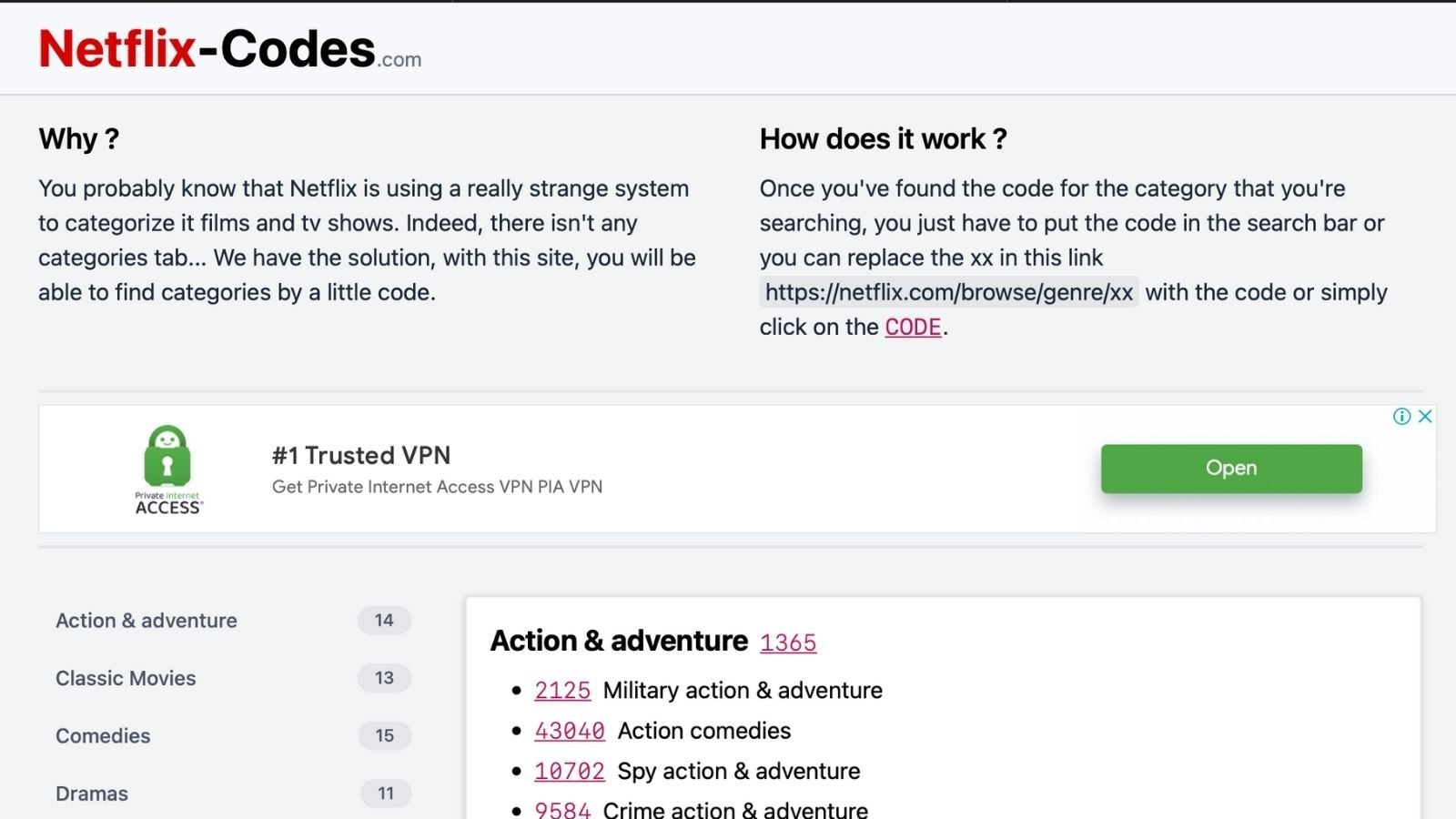Click the 11 count badge for Dramas
Screen dimensions: 1456x819
(386, 794)
